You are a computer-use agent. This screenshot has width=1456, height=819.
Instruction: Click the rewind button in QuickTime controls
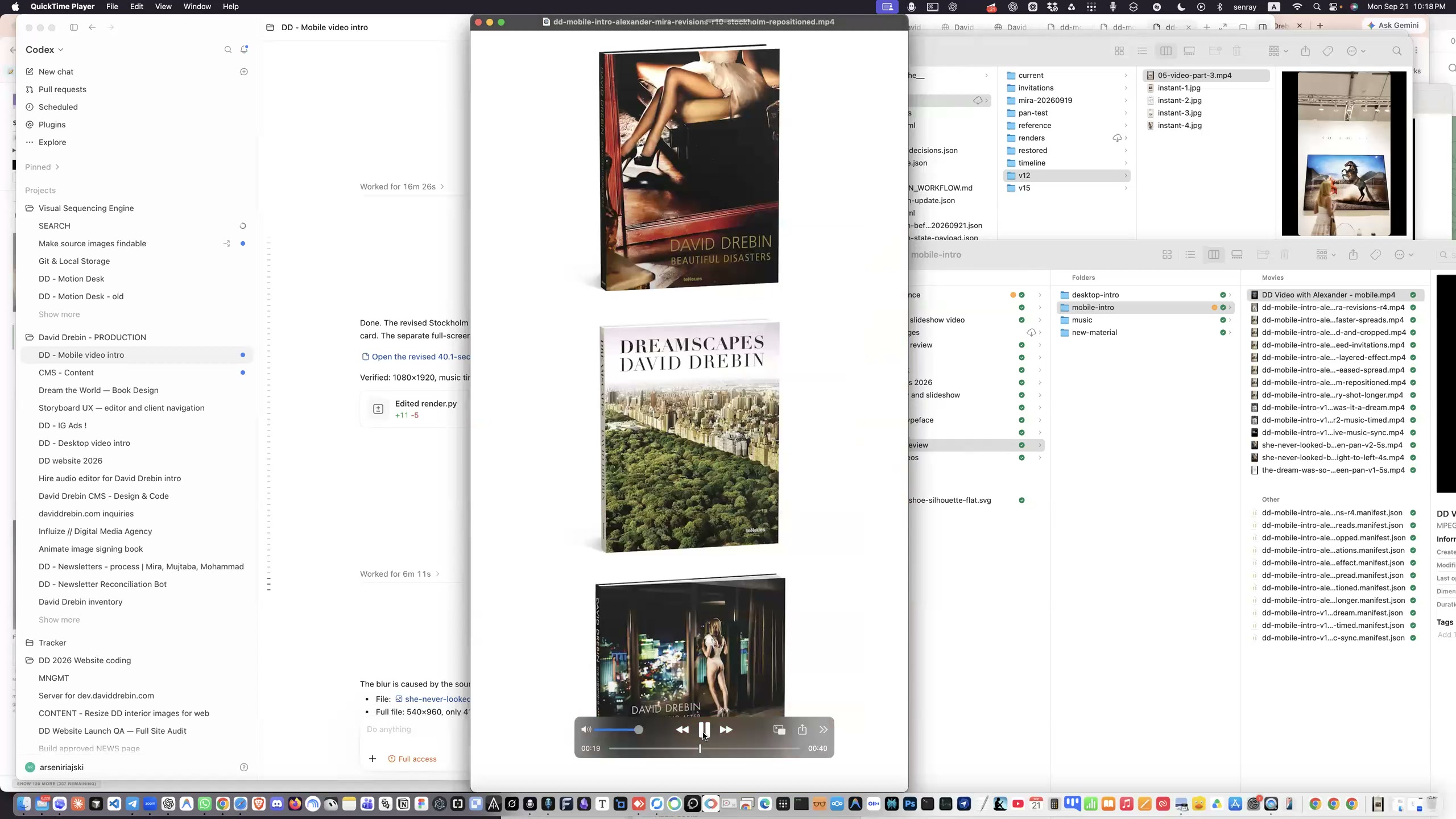pos(682,730)
